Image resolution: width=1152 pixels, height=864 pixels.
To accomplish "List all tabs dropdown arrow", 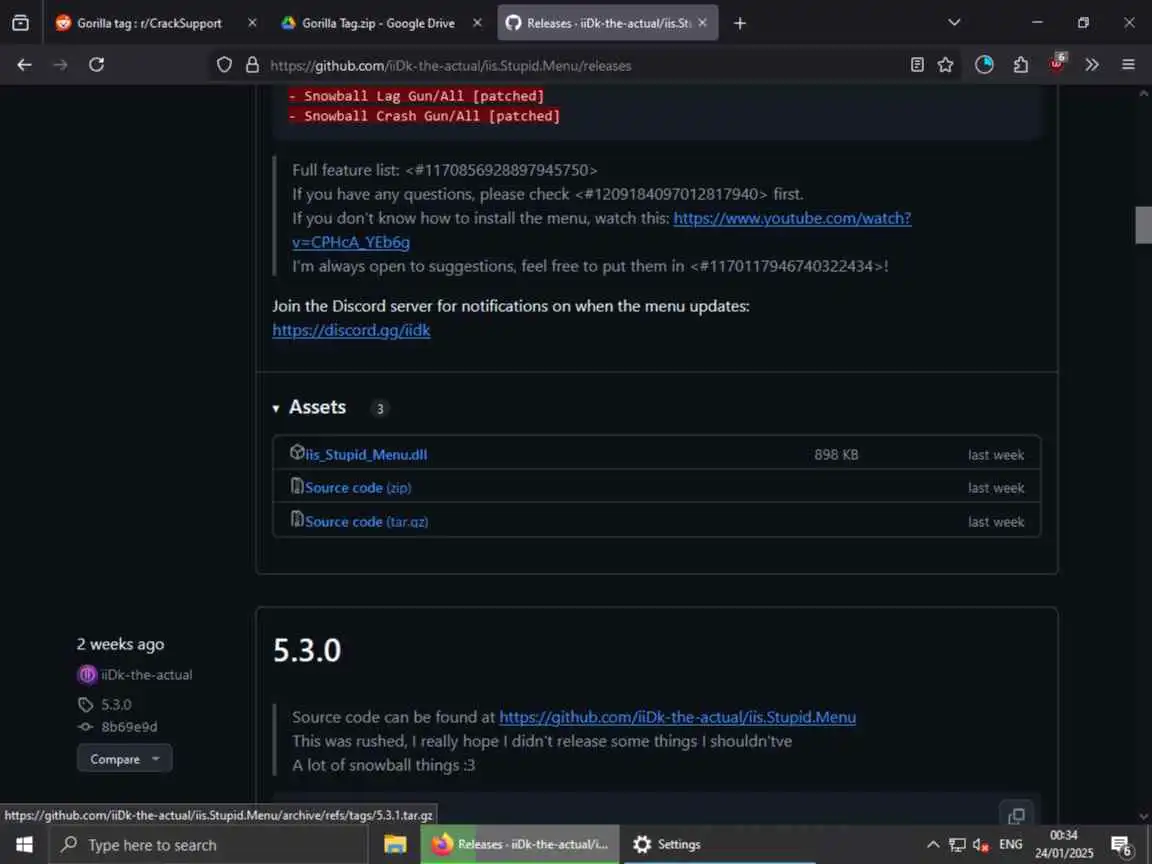I will (x=954, y=23).
